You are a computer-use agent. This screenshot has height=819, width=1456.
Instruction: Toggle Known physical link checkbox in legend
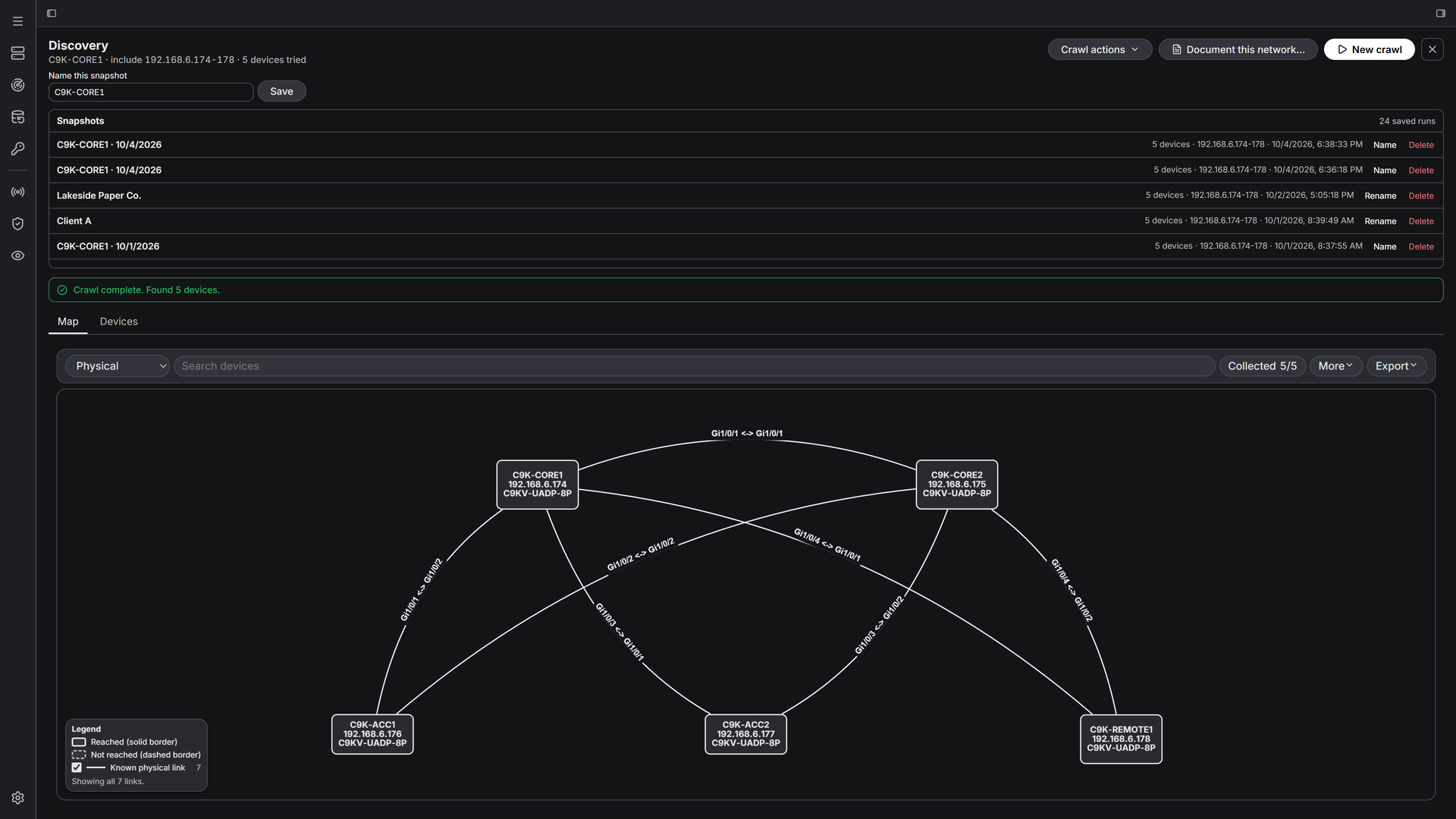[x=77, y=767]
